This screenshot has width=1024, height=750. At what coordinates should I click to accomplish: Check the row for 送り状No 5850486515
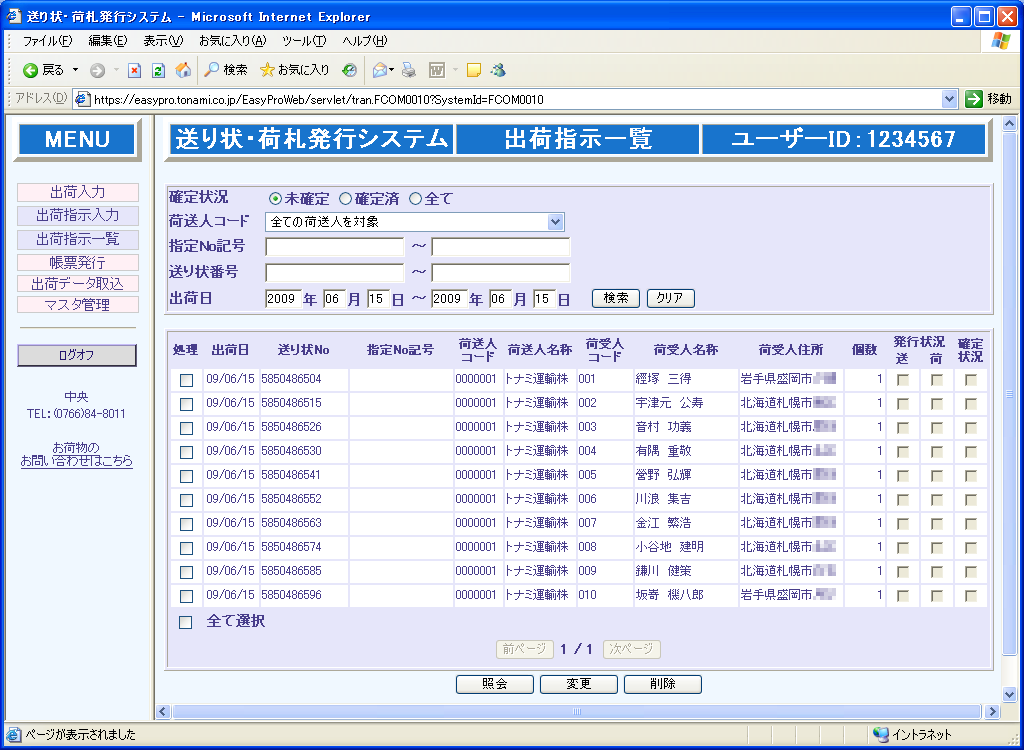[186, 404]
